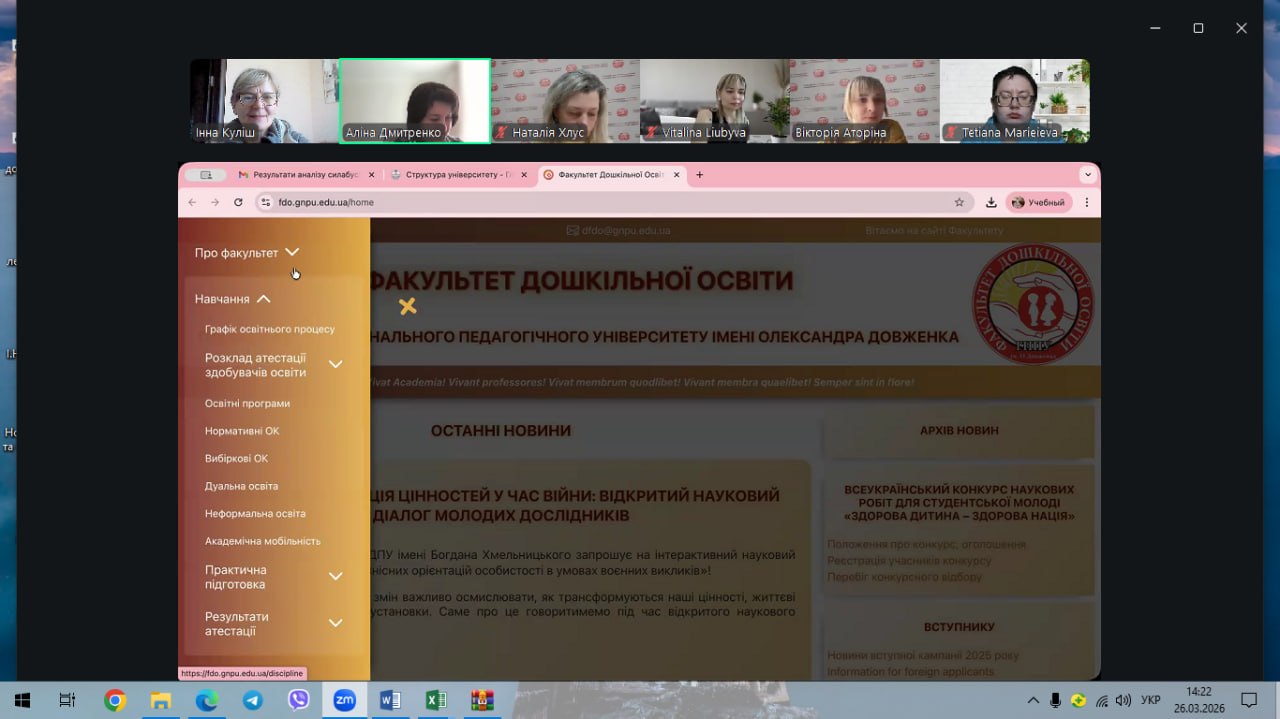Click the fdo.gnpu.edu.ua/home address bar
Screen dimensions: 1280x719
coord(612,202)
